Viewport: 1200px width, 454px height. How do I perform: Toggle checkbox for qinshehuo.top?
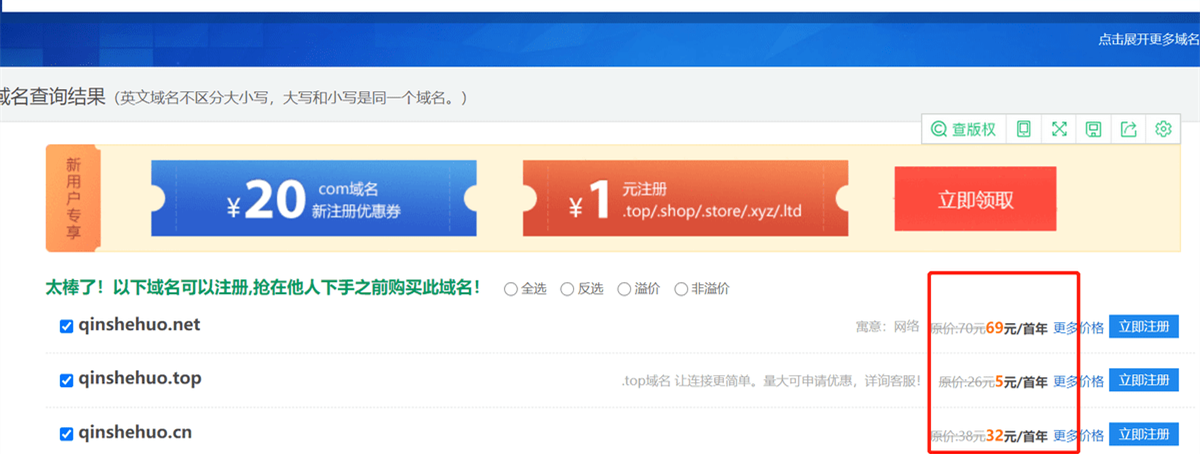coord(66,380)
